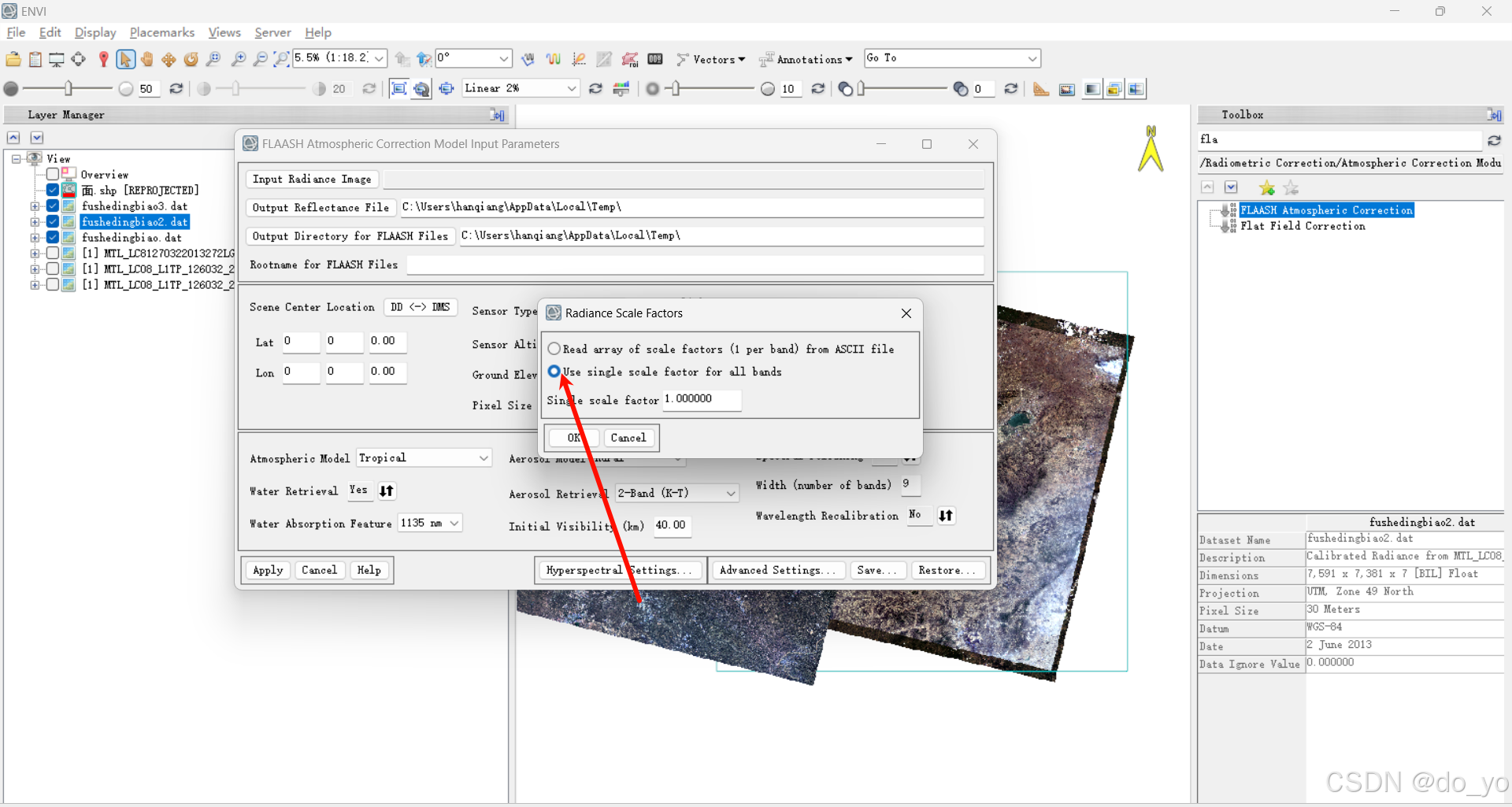Open the Server menu
The image size is (1512, 807).
coord(272,32)
